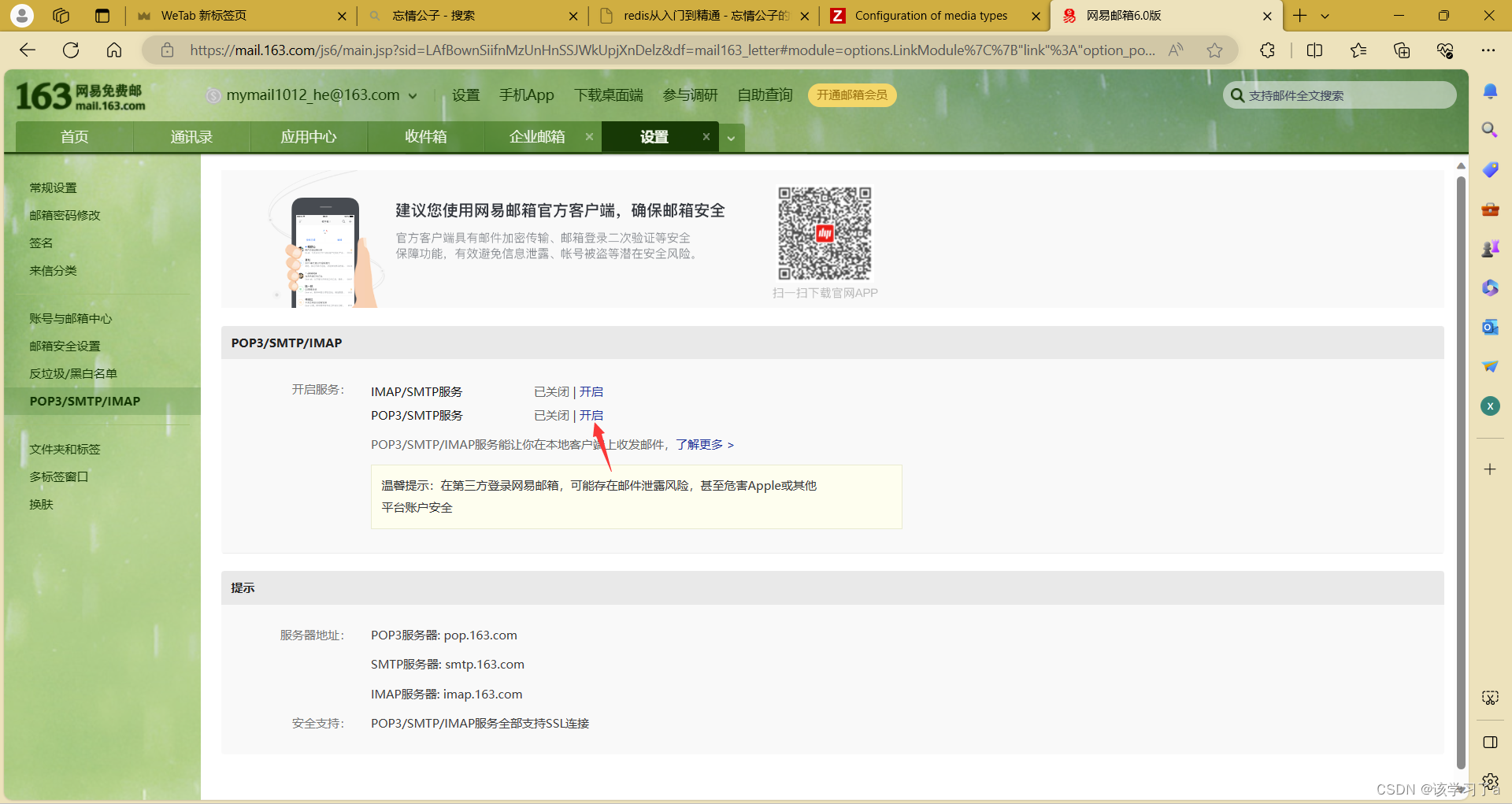Viewport: 1512px width, 804px height.
Task: Open the 手机App header link
Action: coord(527,95)
